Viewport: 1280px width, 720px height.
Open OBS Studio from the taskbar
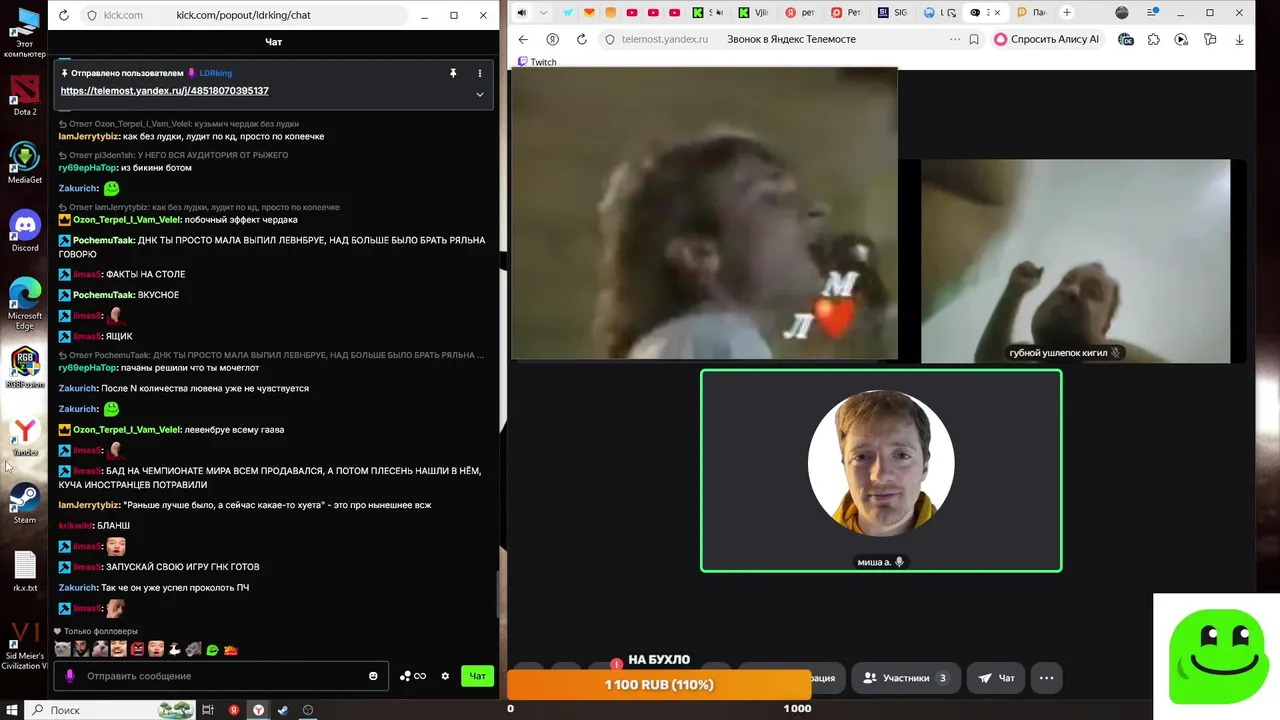pos(308,710)
